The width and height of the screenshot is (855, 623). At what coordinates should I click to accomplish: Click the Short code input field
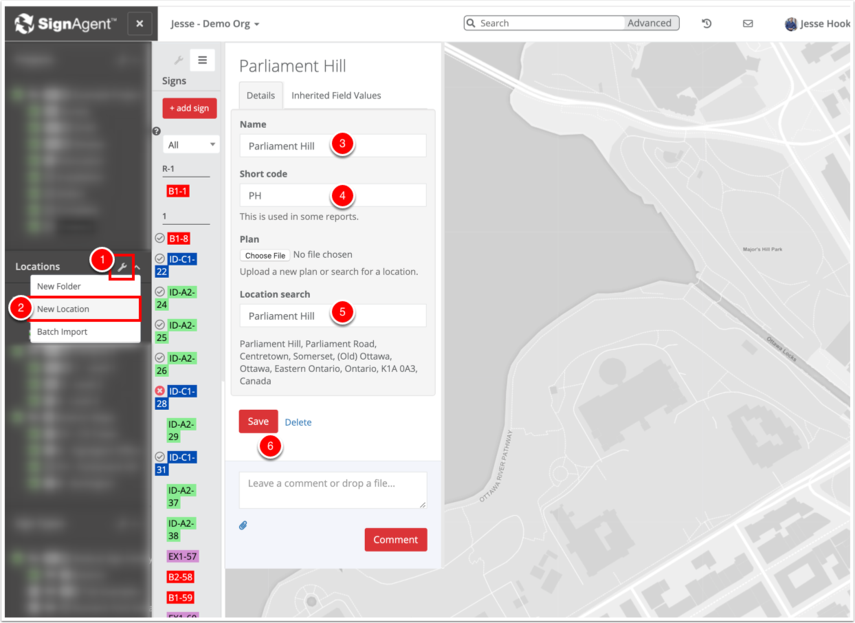point(333,195)
